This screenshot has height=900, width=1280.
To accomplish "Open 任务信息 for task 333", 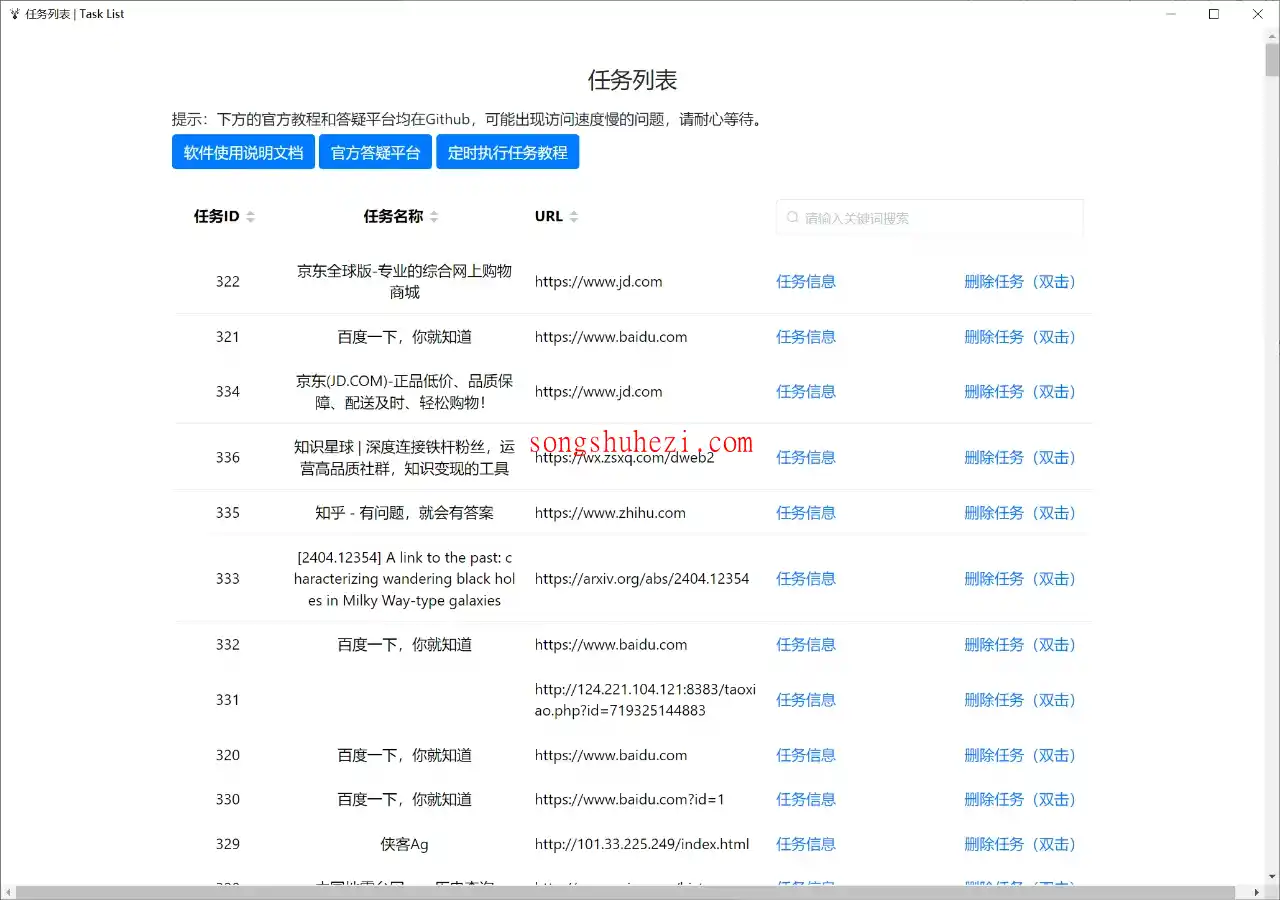I will coord(806,579).
